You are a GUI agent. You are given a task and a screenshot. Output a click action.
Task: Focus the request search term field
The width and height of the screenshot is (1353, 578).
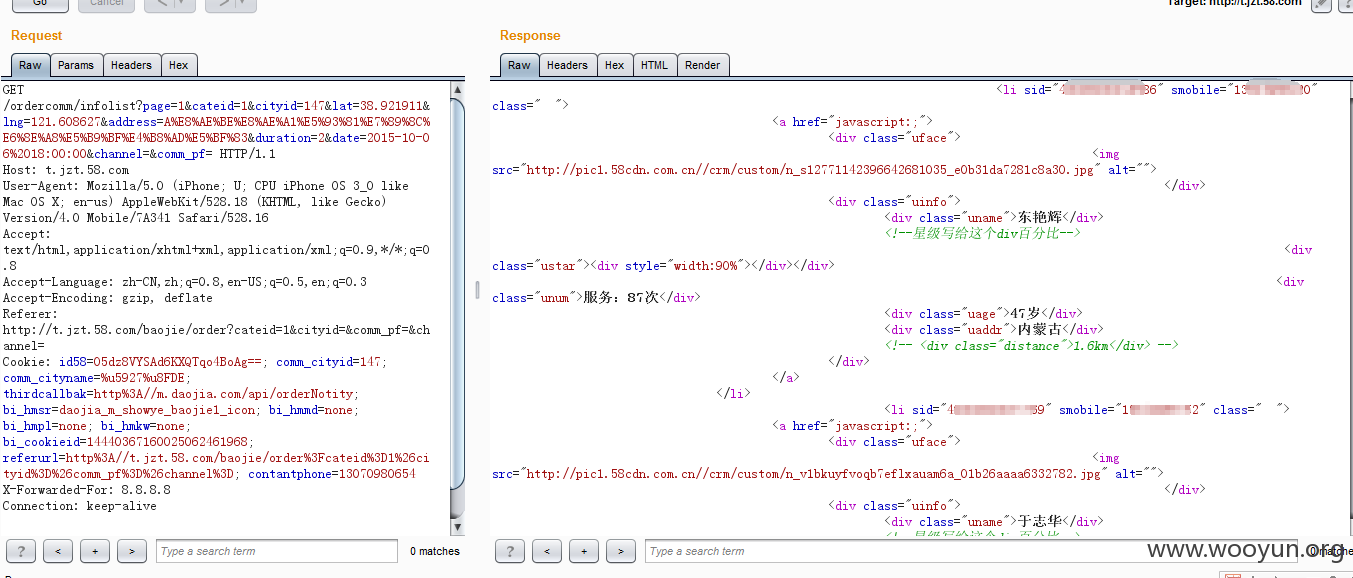coord(277,551)
